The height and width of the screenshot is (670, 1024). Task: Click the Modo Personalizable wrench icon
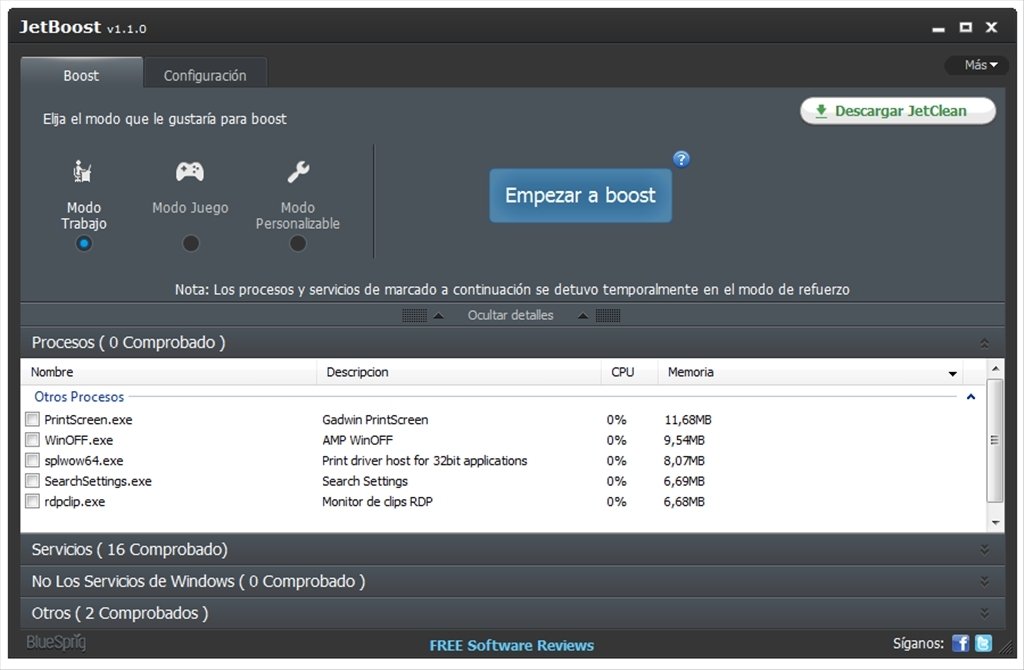[x=298, y=172]
